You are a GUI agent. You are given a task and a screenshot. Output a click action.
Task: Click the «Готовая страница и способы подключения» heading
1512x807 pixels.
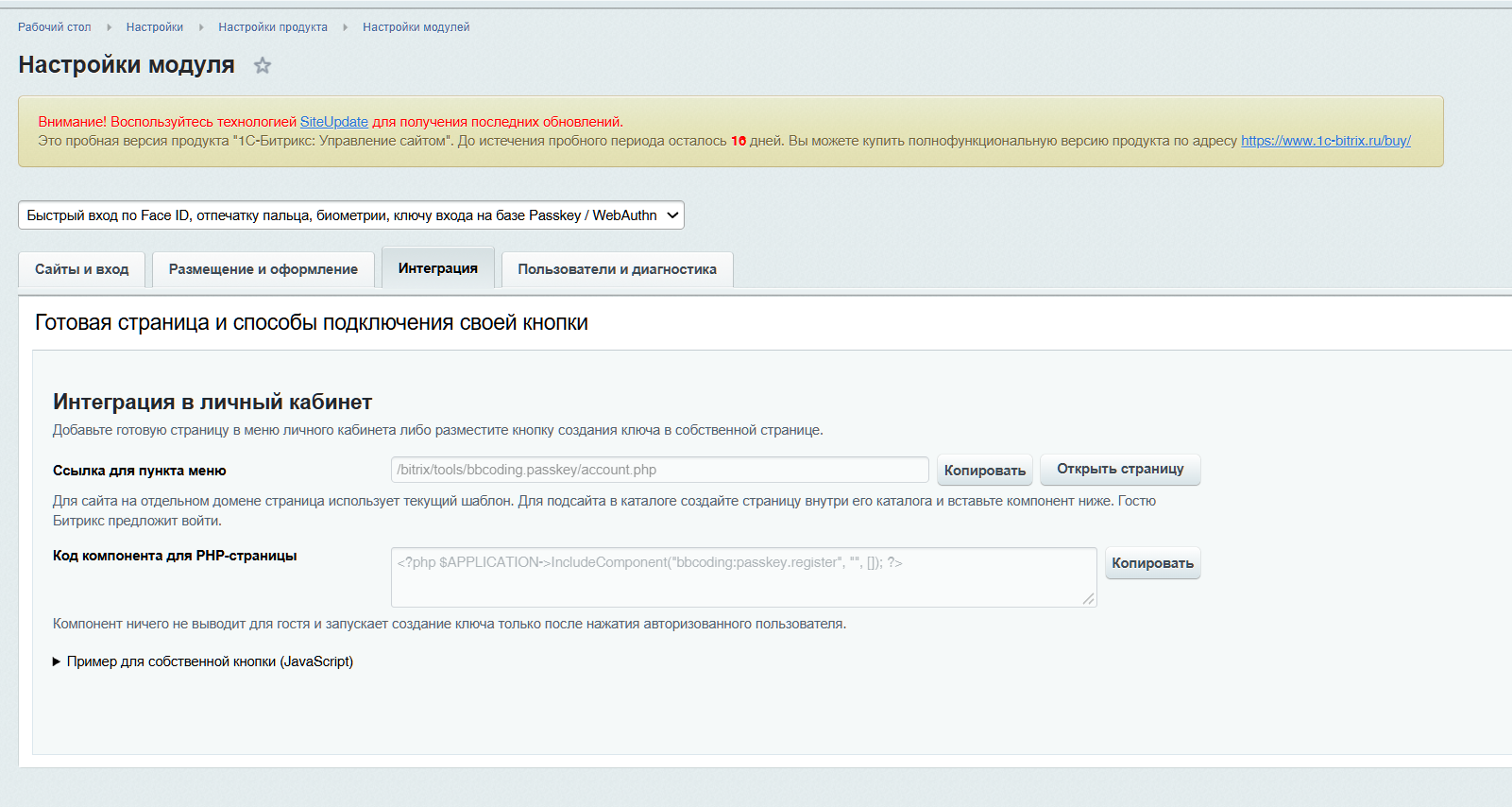(312, 322)
